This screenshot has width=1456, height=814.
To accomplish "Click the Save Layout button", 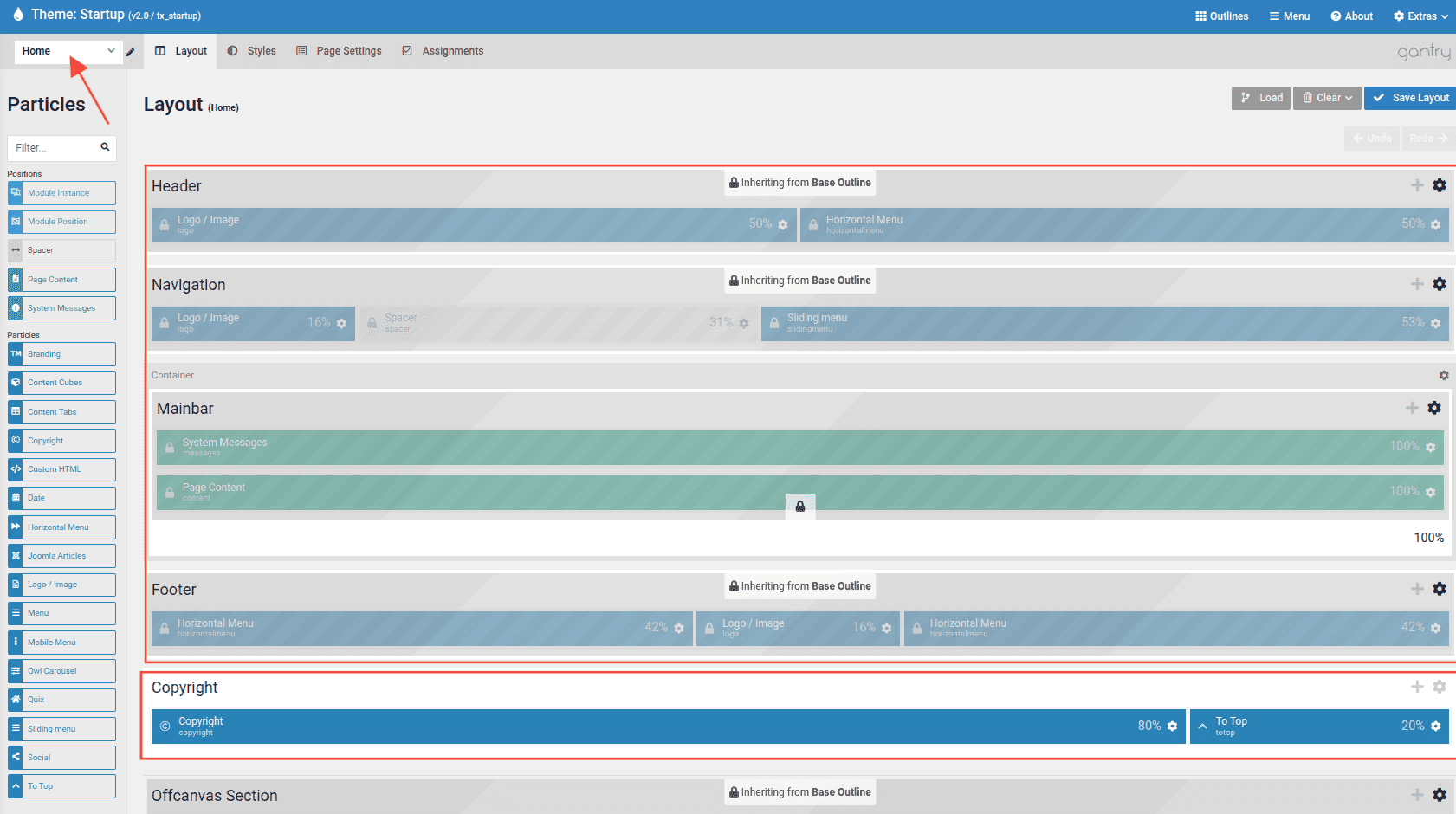I will [1410, 98].
